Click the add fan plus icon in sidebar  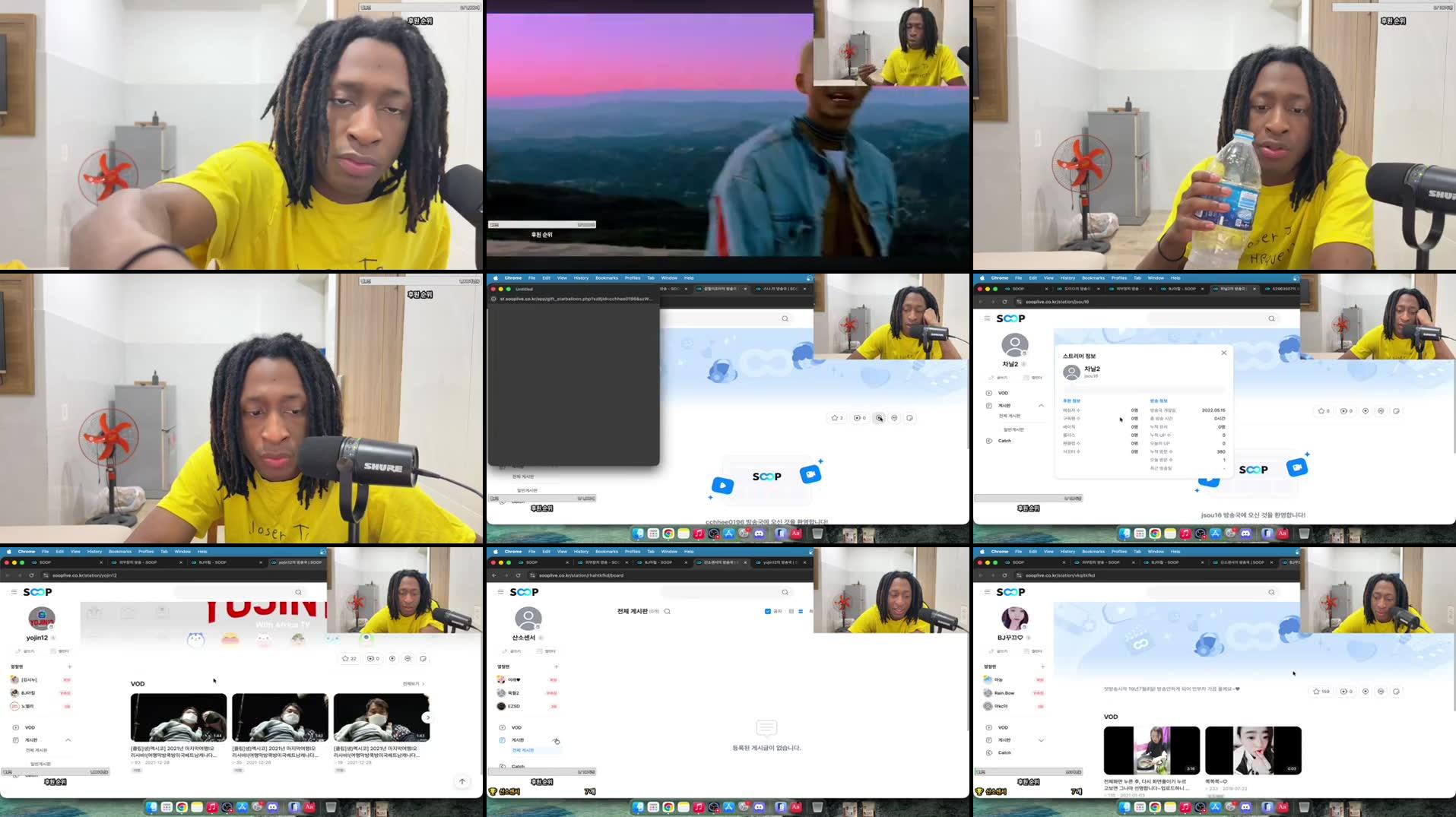click(x=68, y=667)
